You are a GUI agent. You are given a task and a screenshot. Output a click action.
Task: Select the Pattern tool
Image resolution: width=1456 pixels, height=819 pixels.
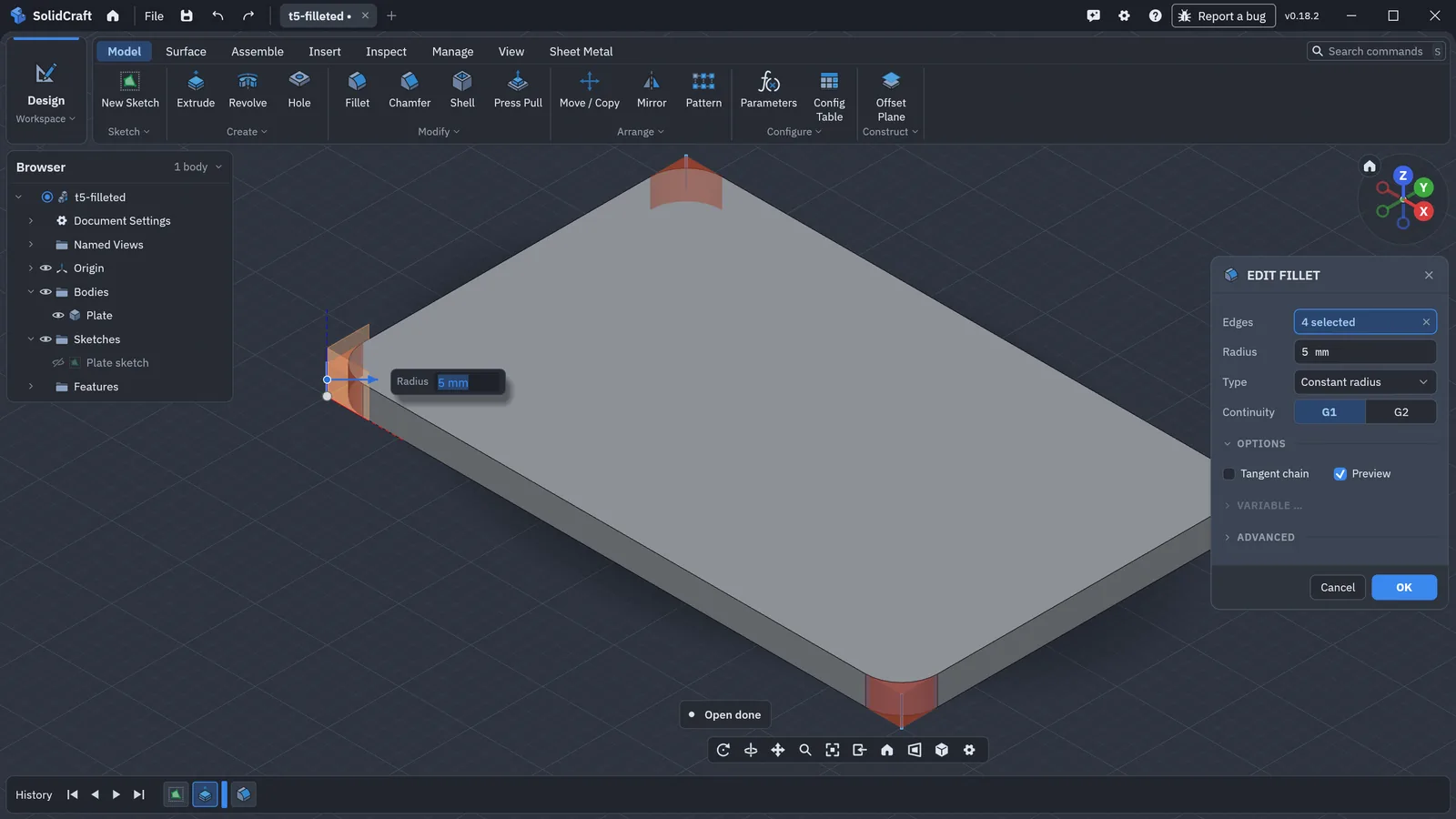tap(703, 90)
